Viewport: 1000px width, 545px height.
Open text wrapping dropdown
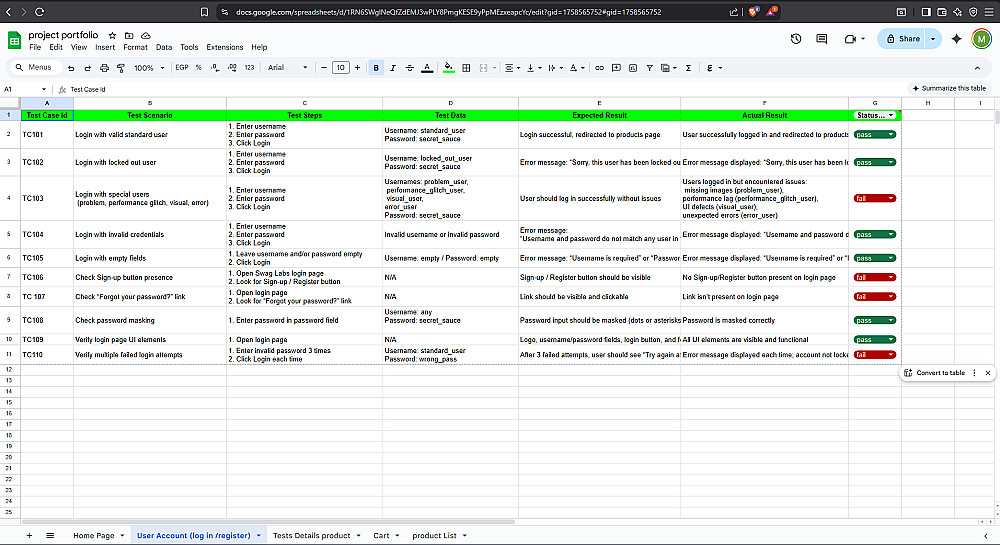[555, 68]
